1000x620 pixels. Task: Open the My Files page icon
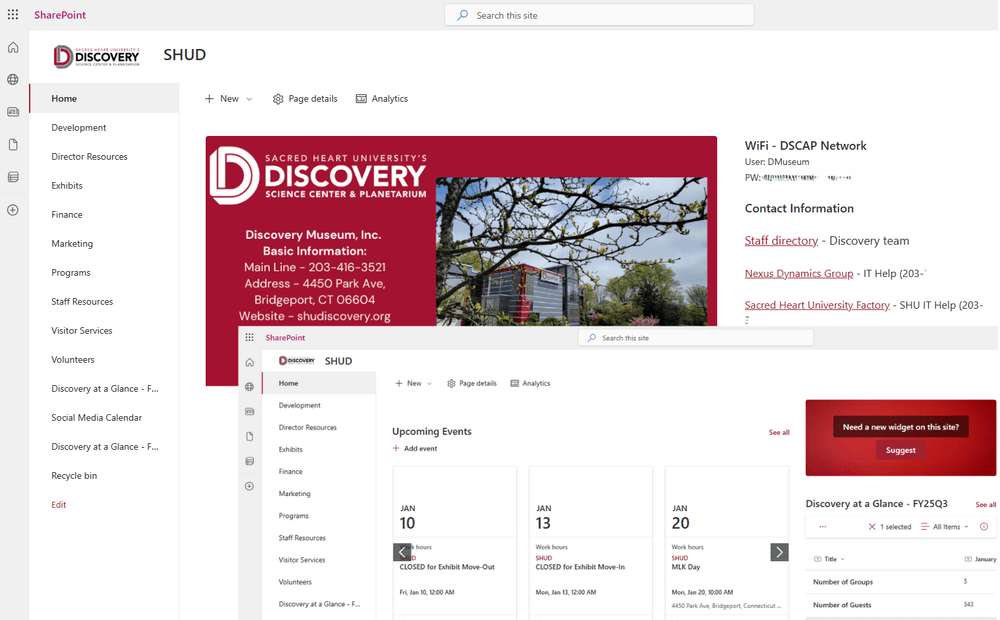click(12, 144)
